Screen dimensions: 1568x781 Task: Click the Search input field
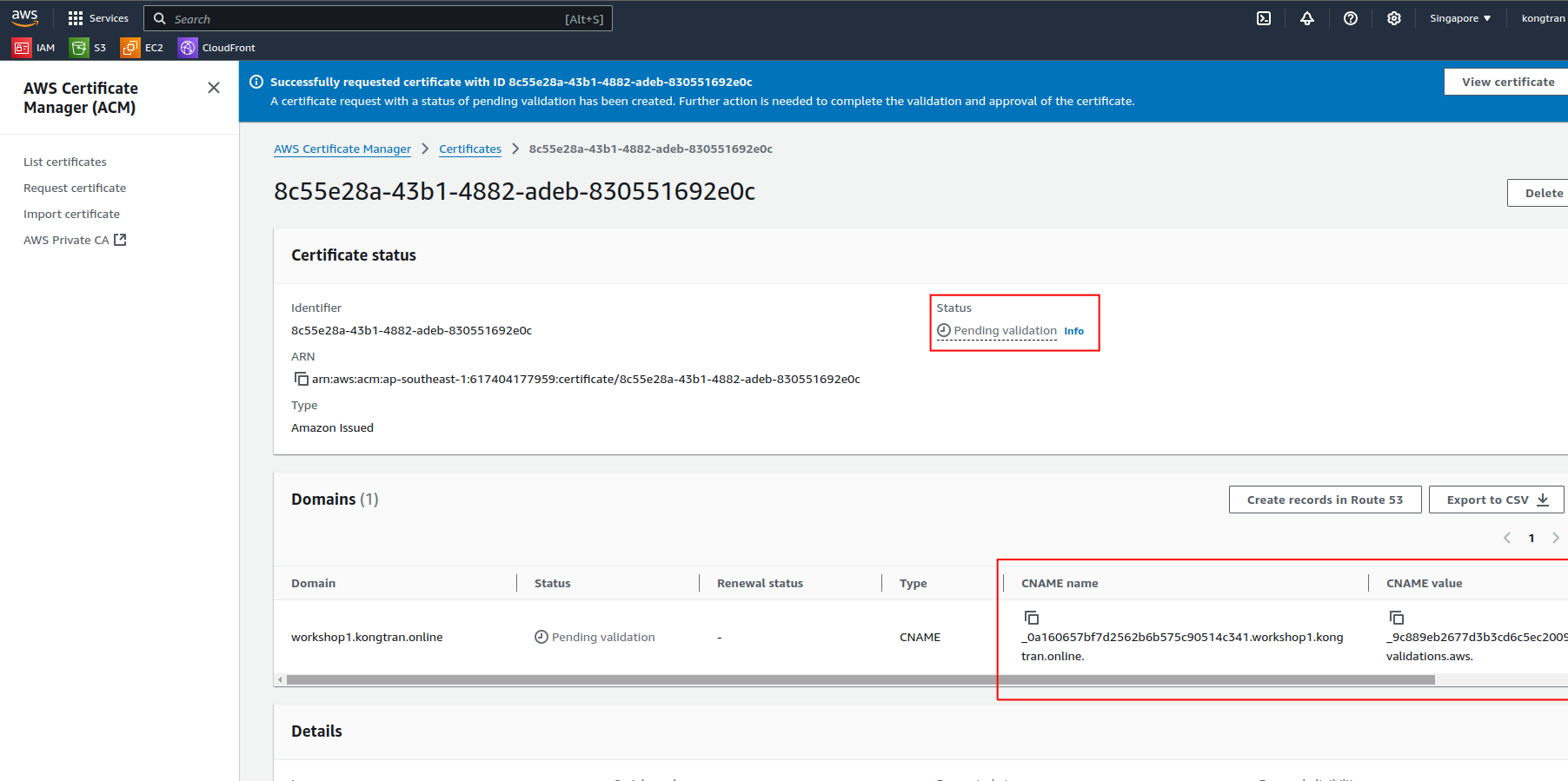coord(378,18)
